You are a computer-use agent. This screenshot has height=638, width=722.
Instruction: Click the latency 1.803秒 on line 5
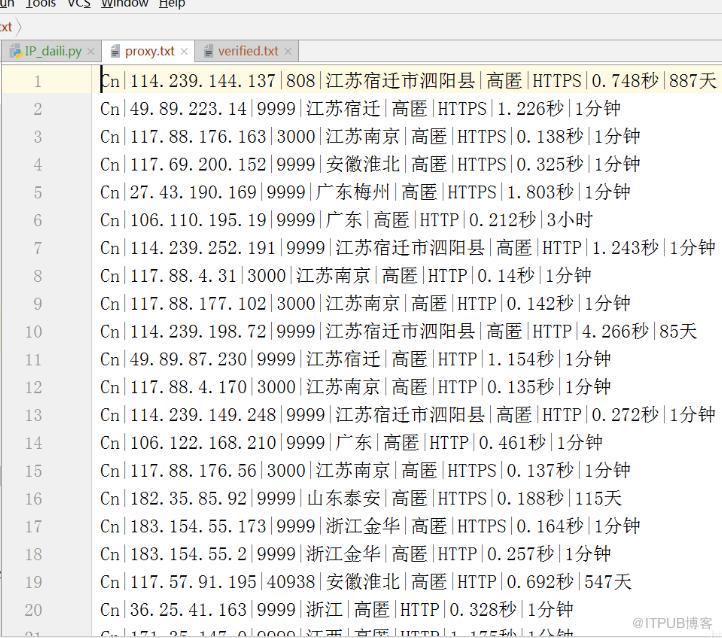point(541,192)
